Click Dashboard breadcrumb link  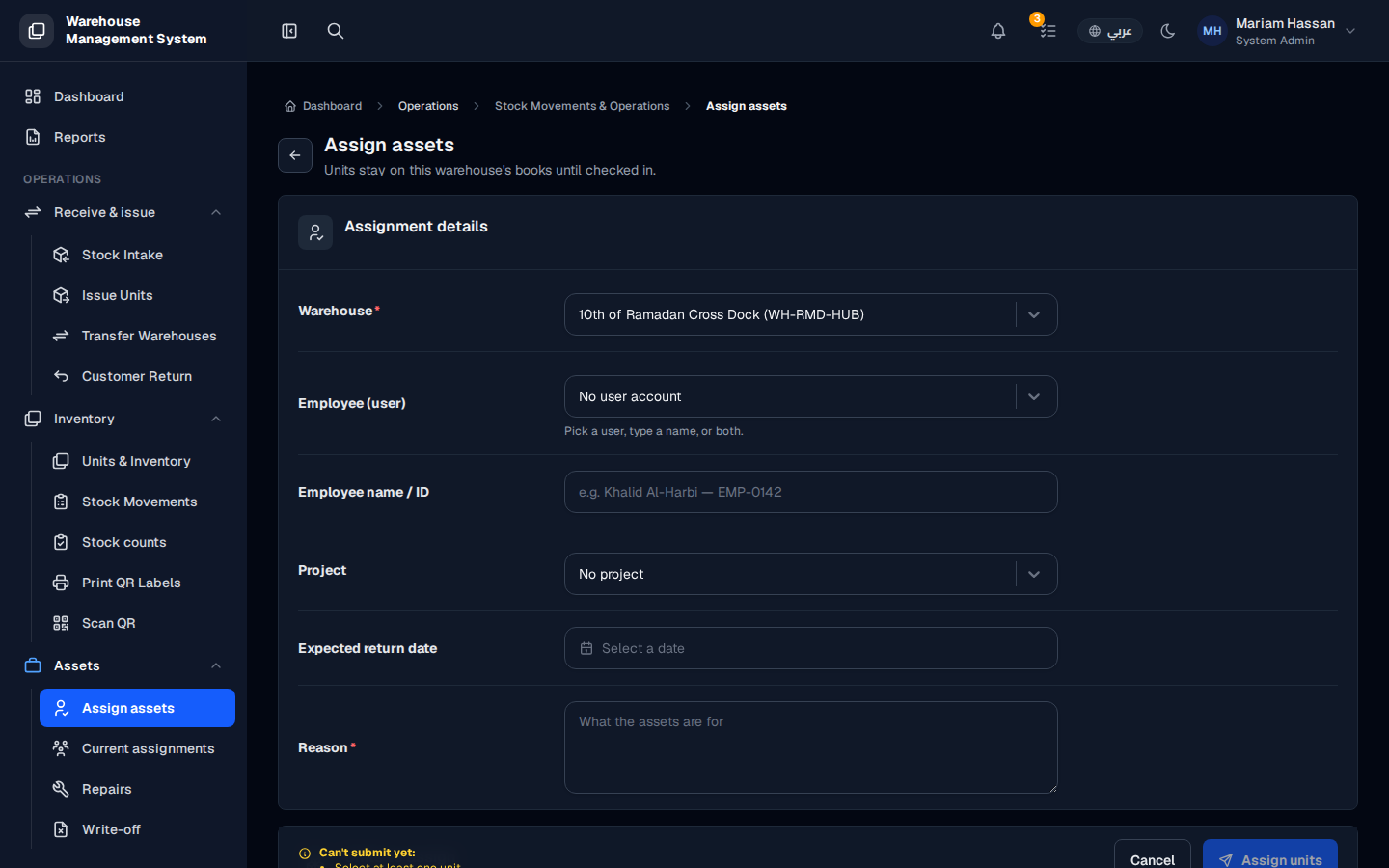coord(323,106)
